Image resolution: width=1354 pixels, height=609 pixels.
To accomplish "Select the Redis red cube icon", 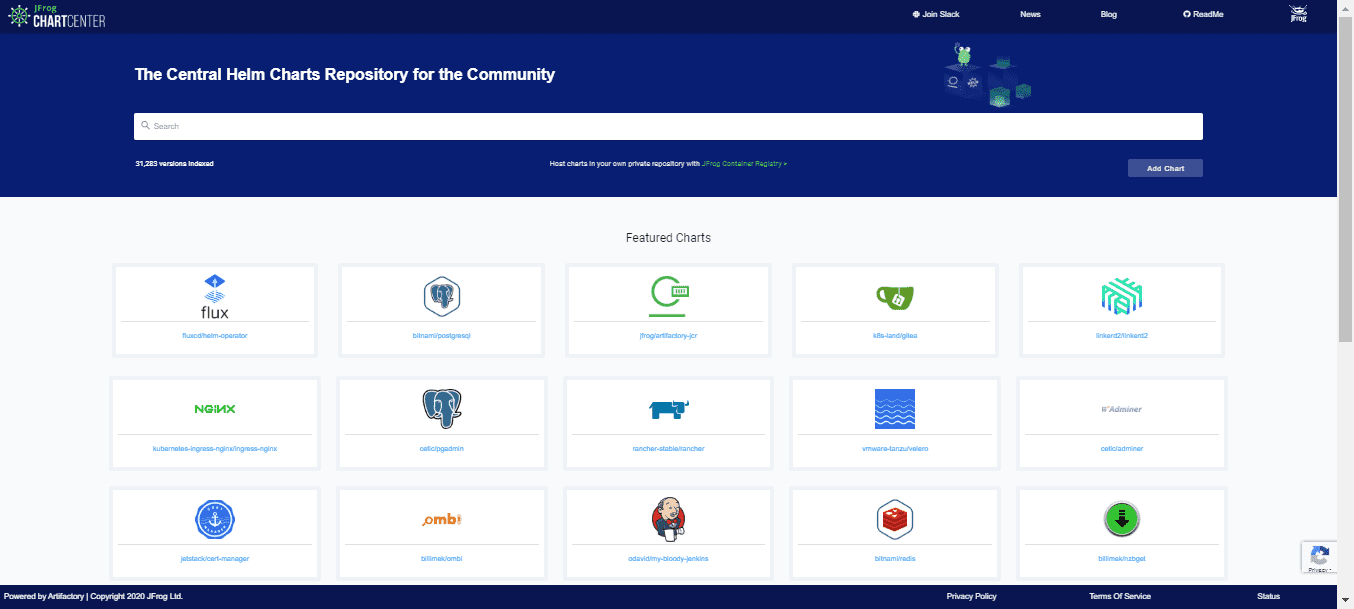I will coord(894,519).
